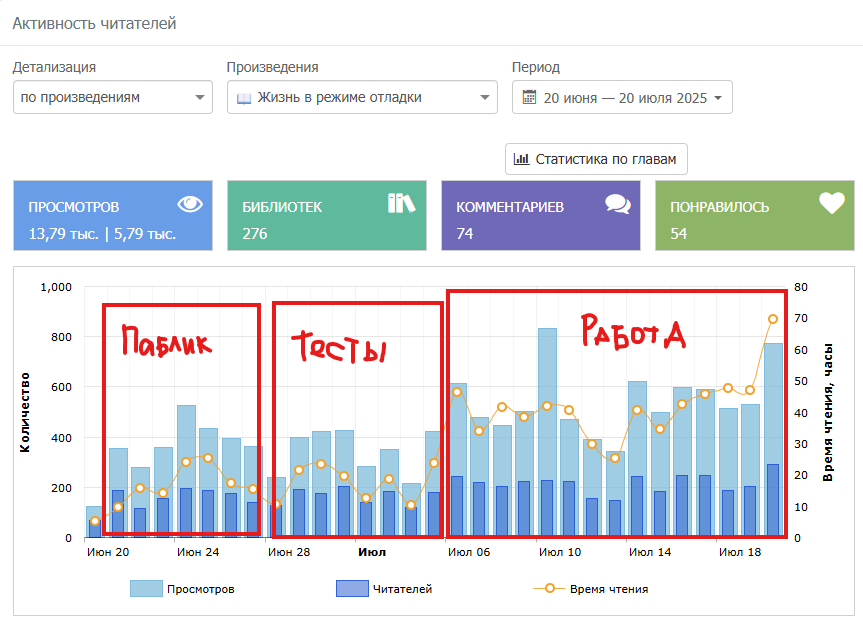Click the speech bubbles icon on Комментариев card

tap(618, 204)
